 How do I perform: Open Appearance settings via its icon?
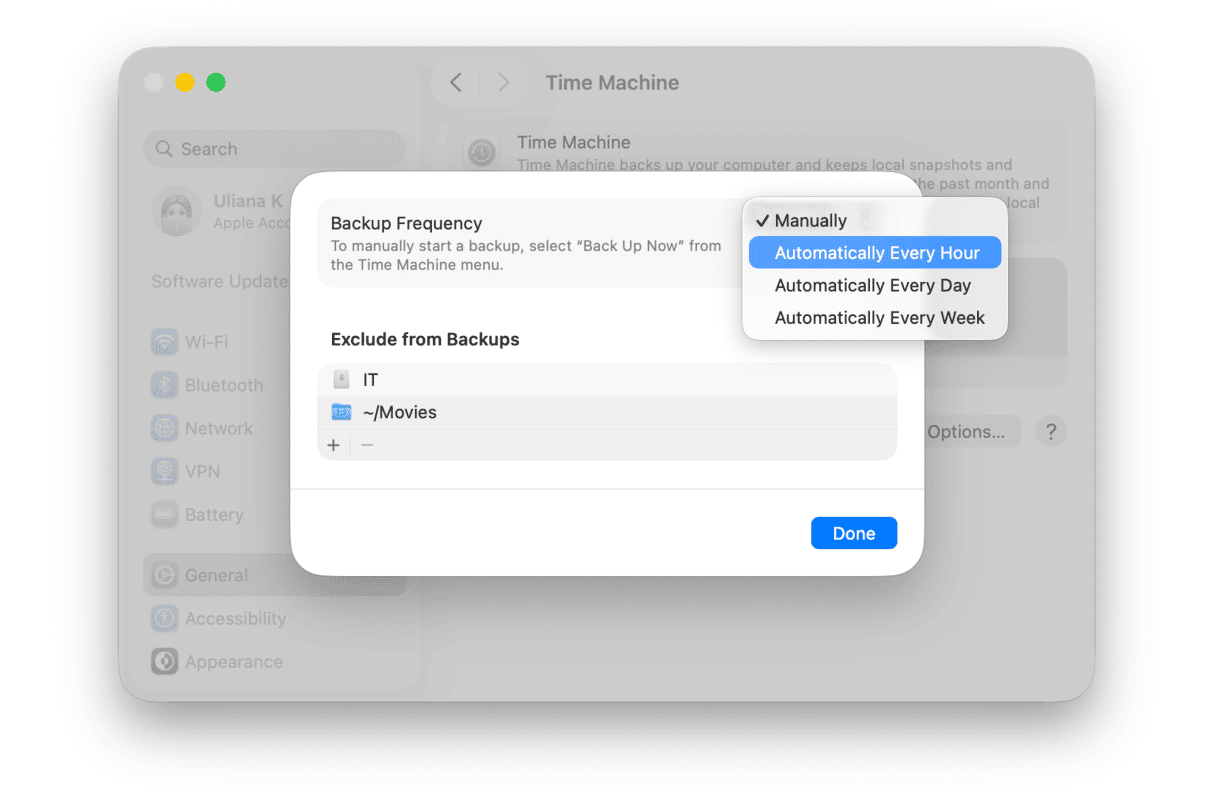click(164, 661)
